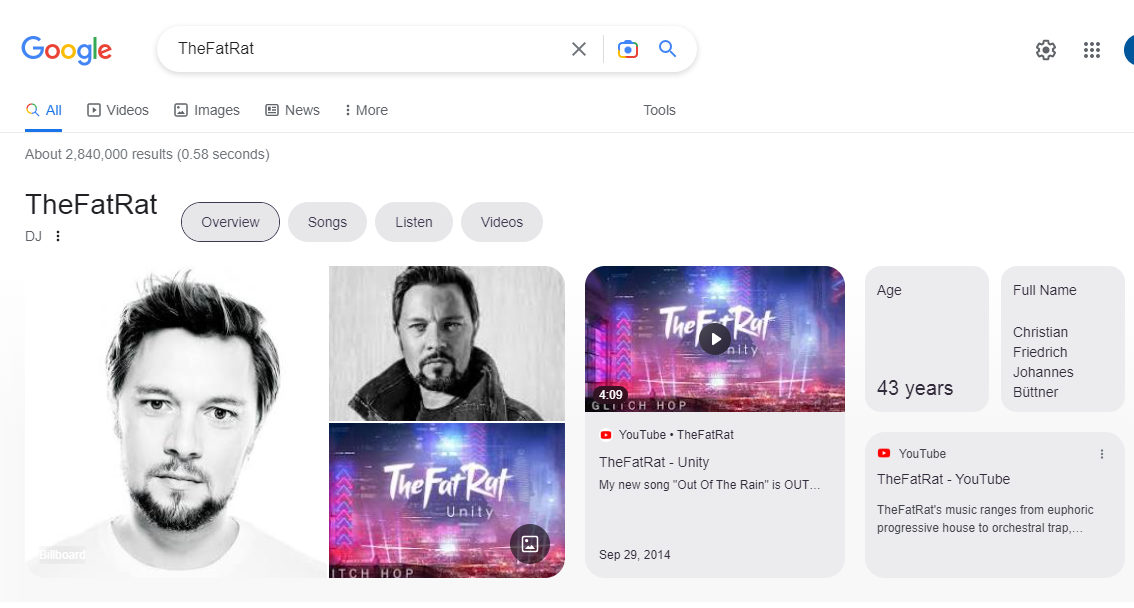1134x608 pixels.
Task: Open the image gallery icon on Unity artwork
Action: tap(530, 544)
